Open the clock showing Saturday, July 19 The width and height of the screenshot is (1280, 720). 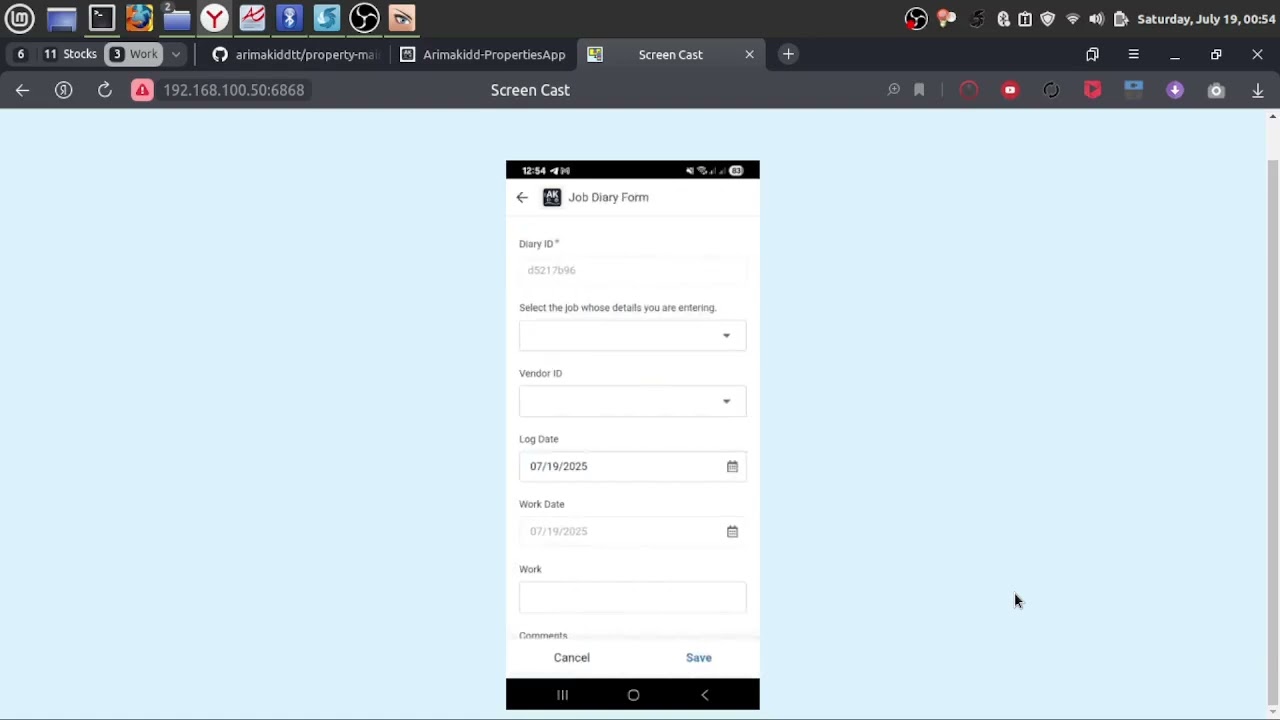click(1206, 19)
